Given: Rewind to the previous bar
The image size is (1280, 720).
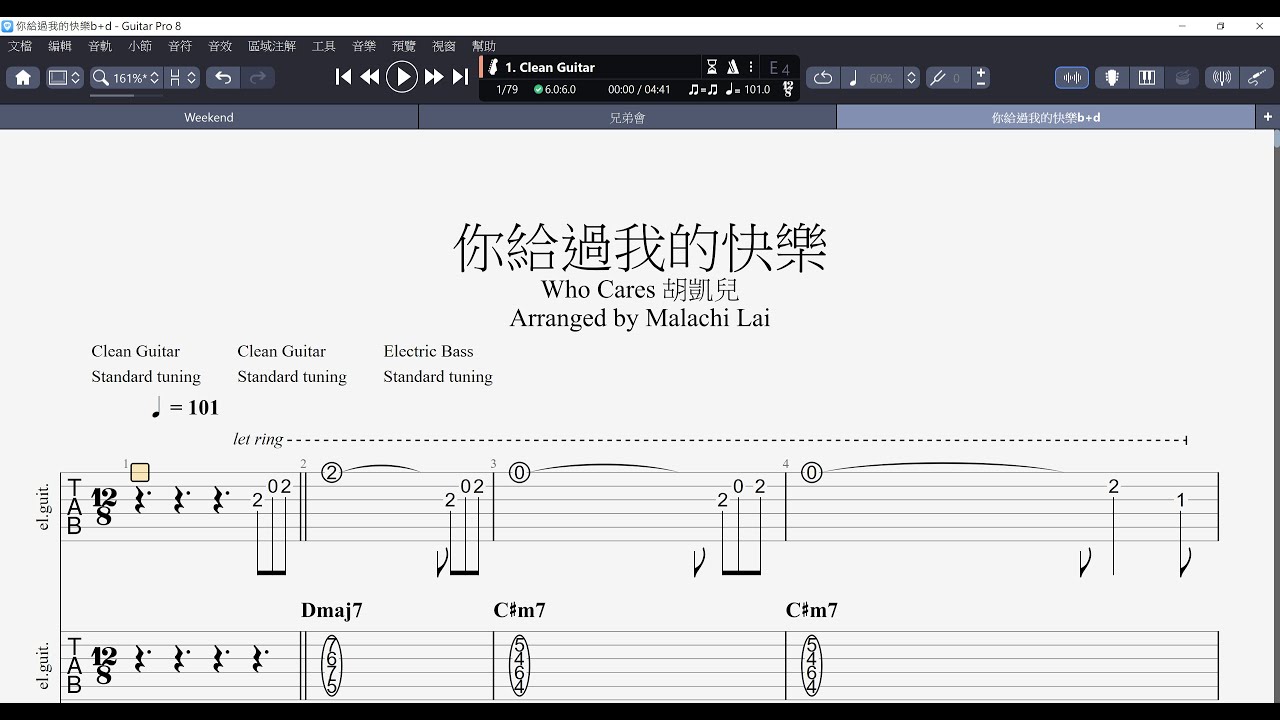Looking at the screenshot, I should click(370, 77).
